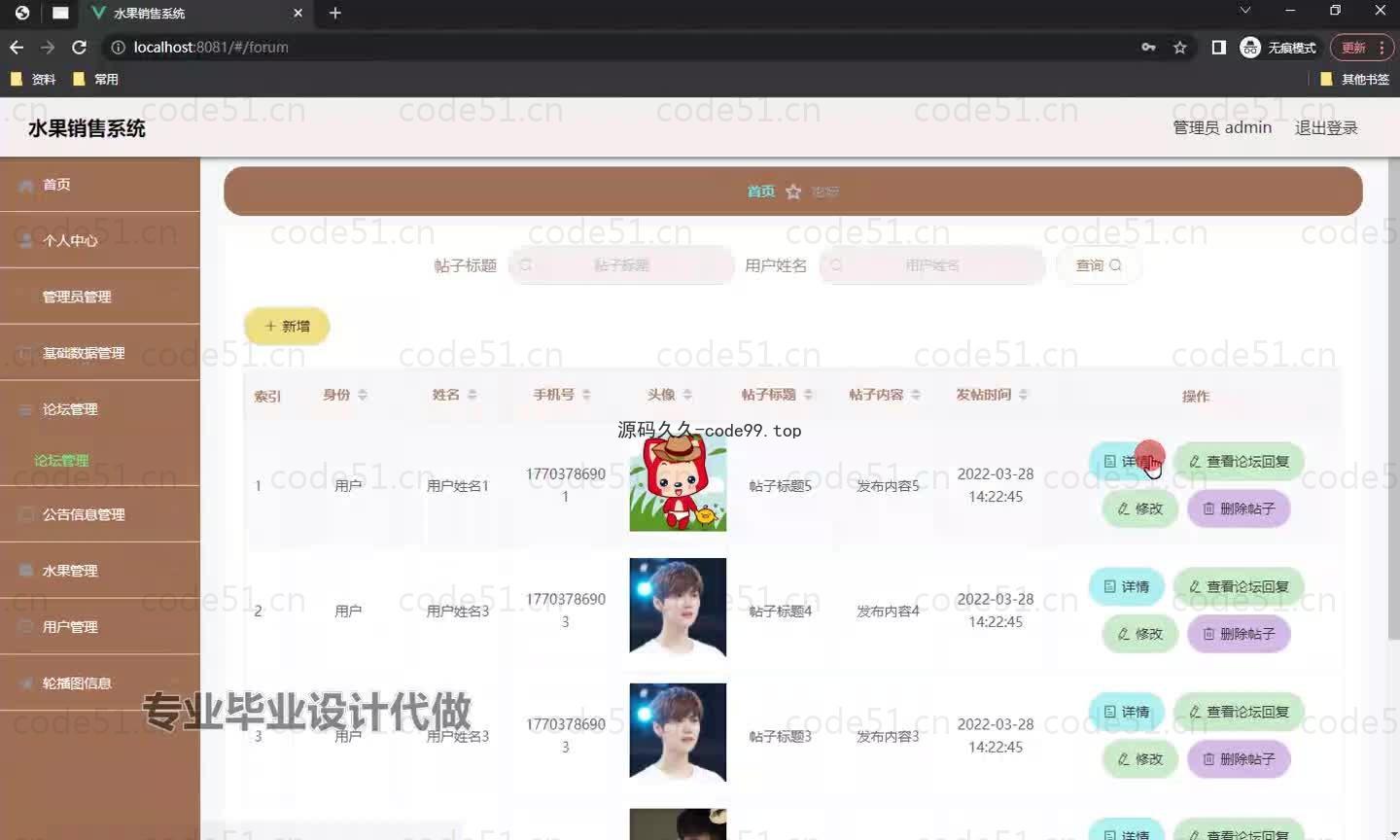The height and width of the screenshot is (840, 1400).
Task: View site information icon in address bar
Action: (x=118, y=47)
